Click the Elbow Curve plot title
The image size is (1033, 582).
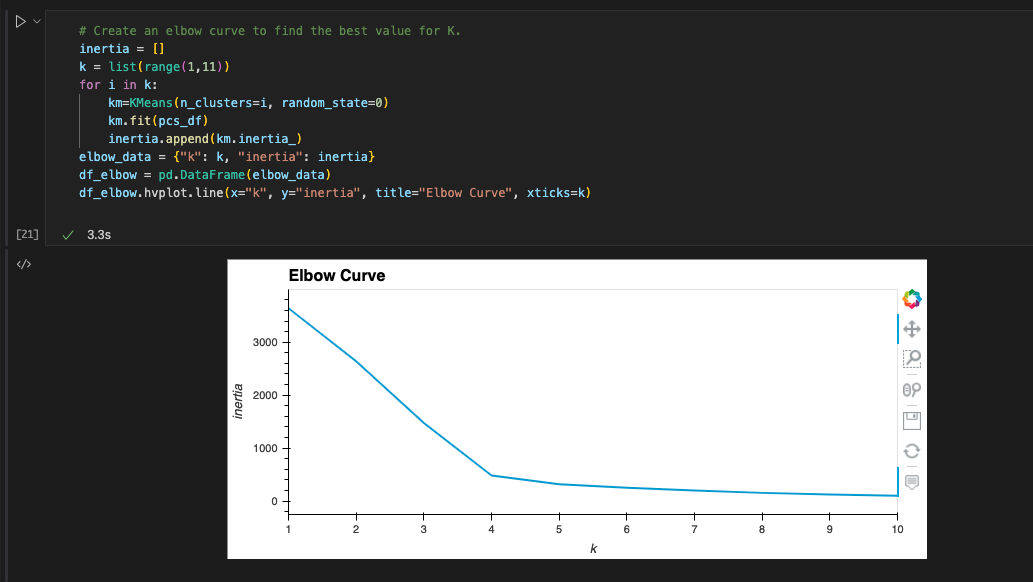coord(337,276)
